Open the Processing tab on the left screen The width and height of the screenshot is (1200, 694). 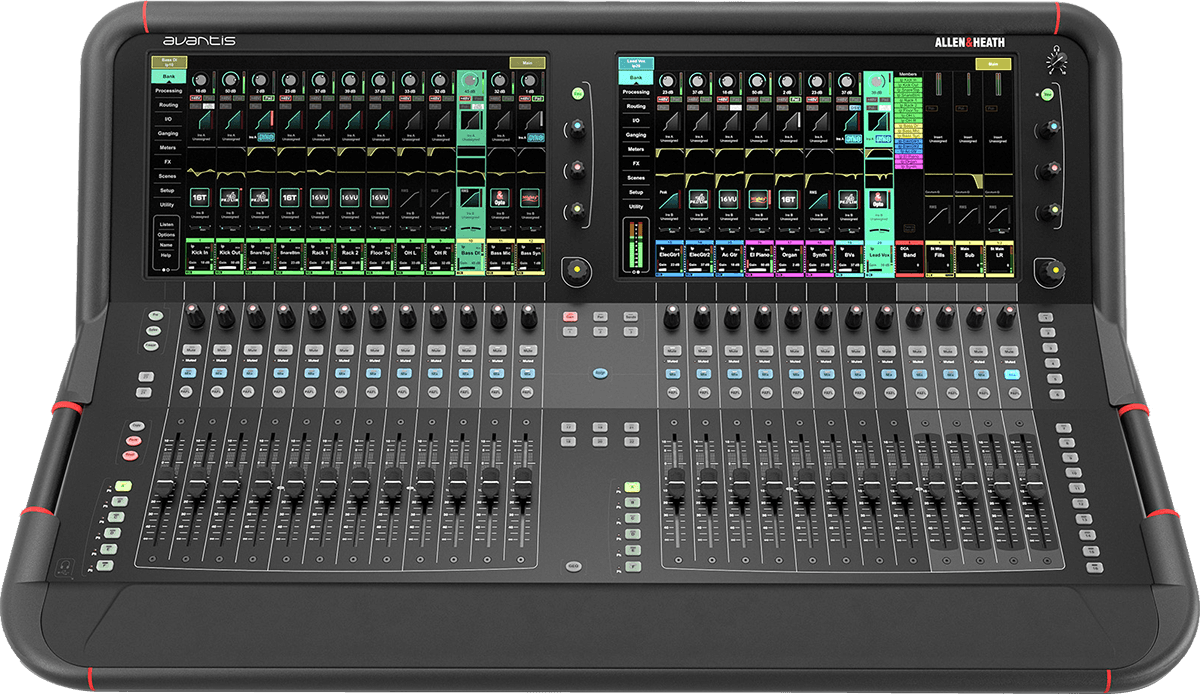(168, 90)
